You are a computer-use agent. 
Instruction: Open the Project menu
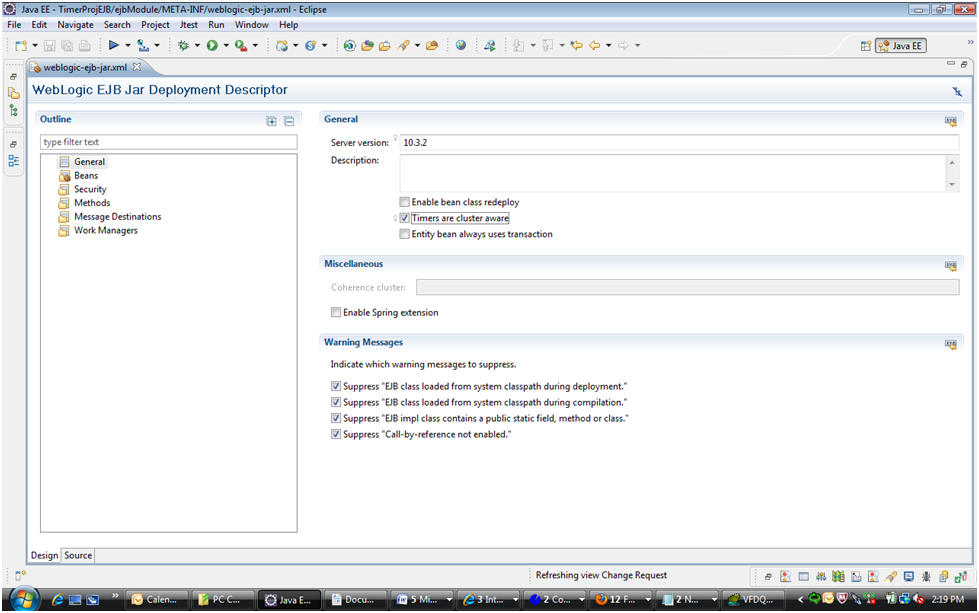[x=155, y=25]
